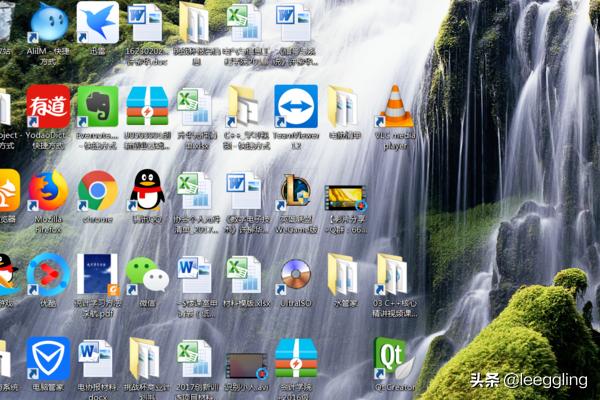Launch Youku (优酷) shortcut

pos(48,275)
